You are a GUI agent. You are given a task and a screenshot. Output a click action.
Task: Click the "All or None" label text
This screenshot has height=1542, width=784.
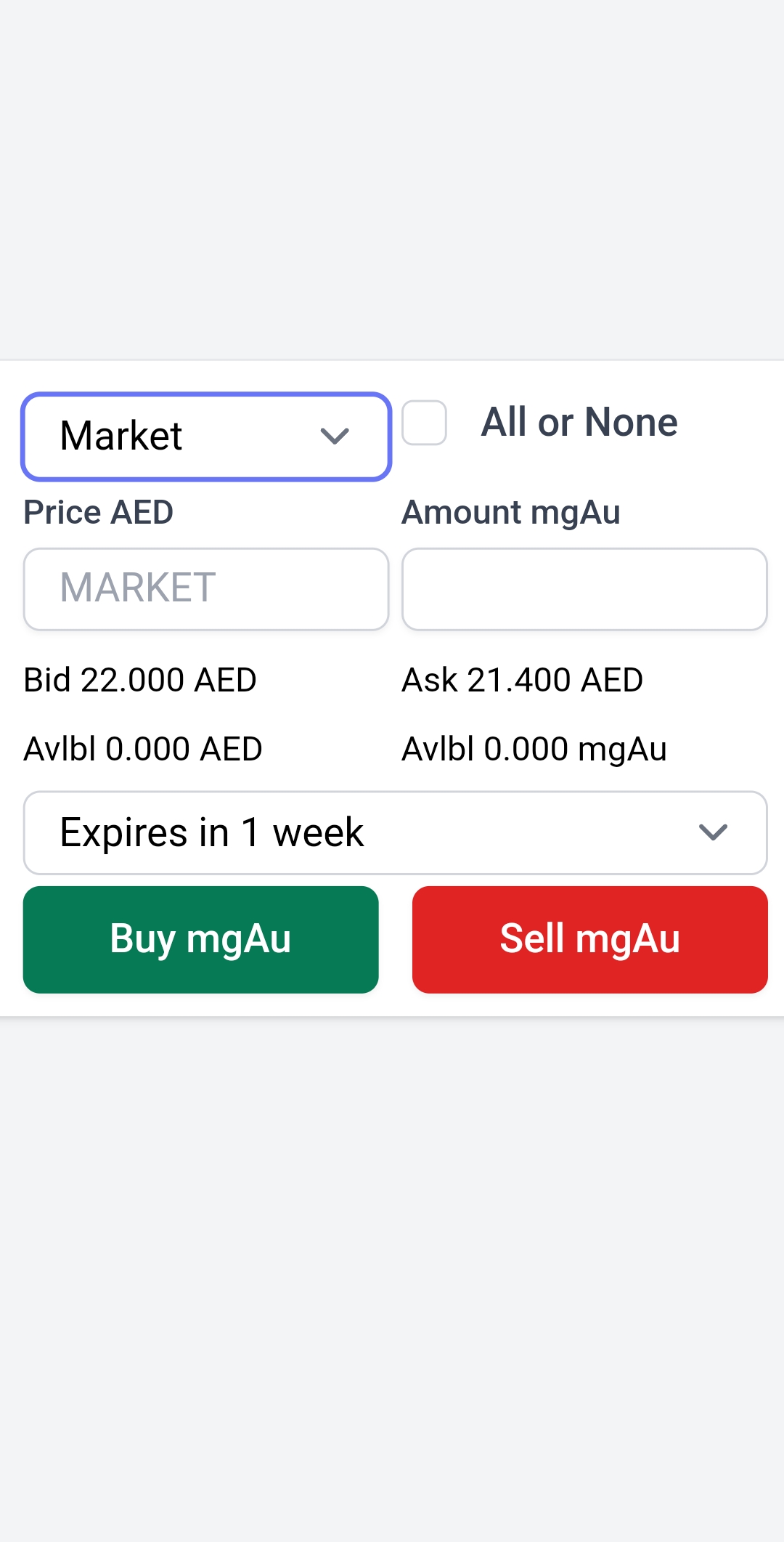[x=579, y=423]
